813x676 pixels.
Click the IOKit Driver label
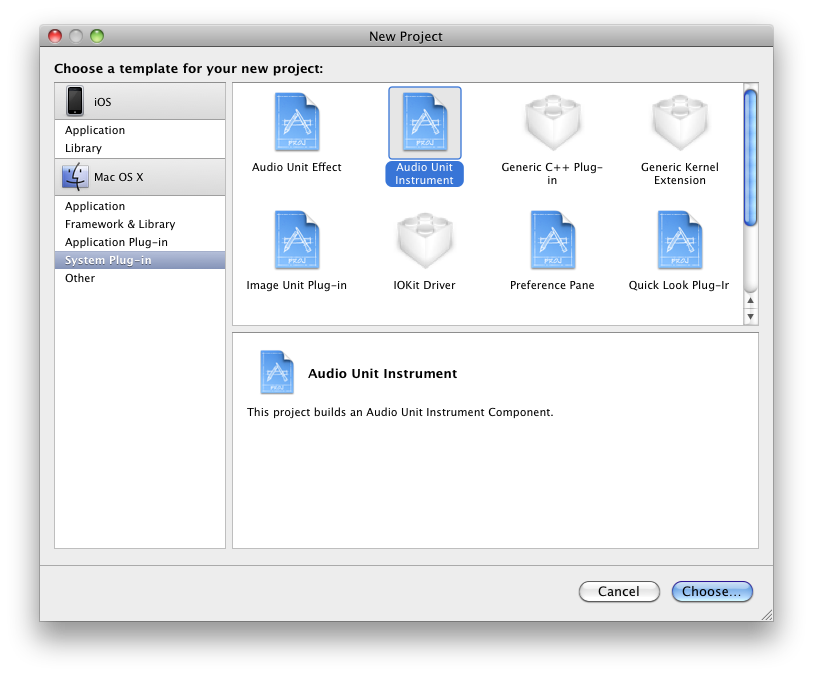[x=425, y=285]
